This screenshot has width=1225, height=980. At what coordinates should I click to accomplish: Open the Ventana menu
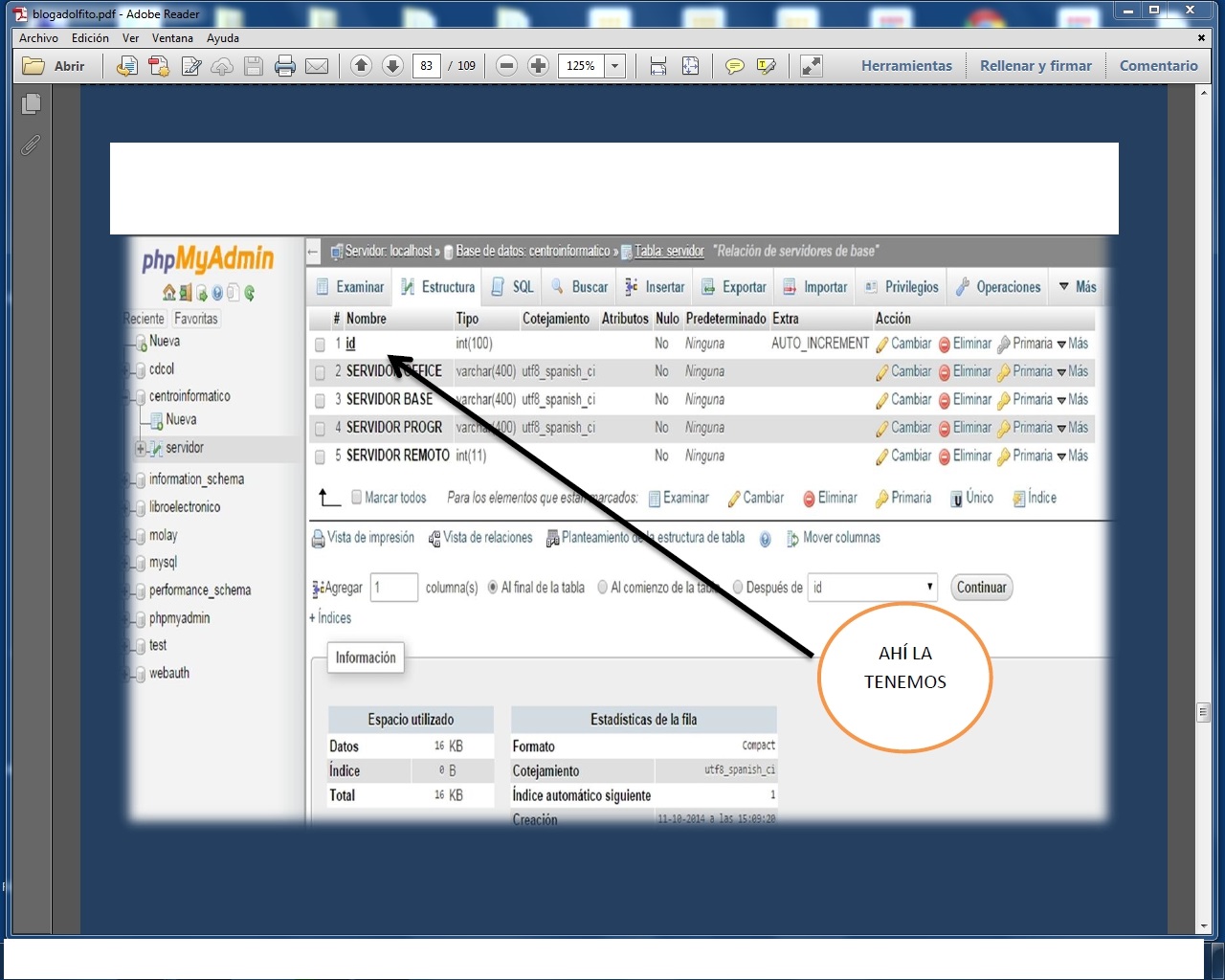click(x=172, y=38)
